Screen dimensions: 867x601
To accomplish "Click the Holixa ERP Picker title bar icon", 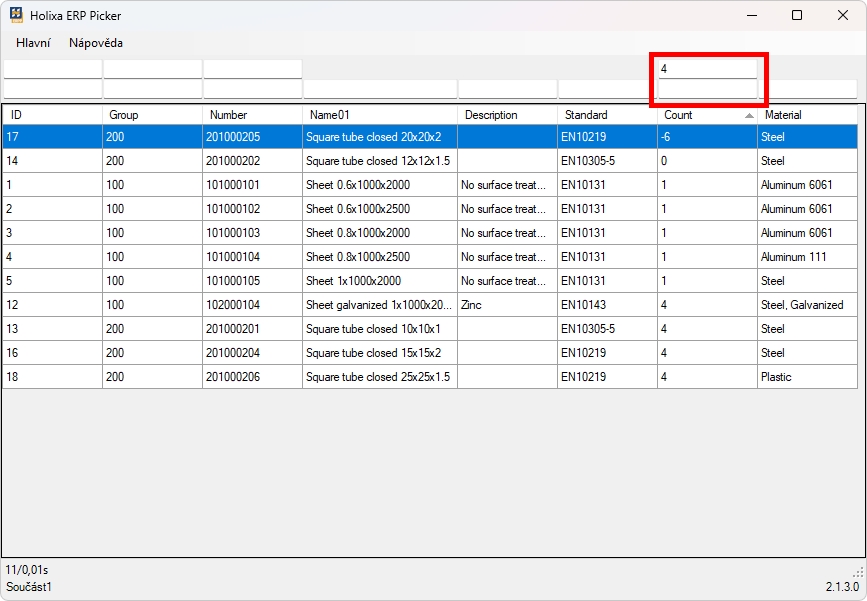I will click(17, 15).
